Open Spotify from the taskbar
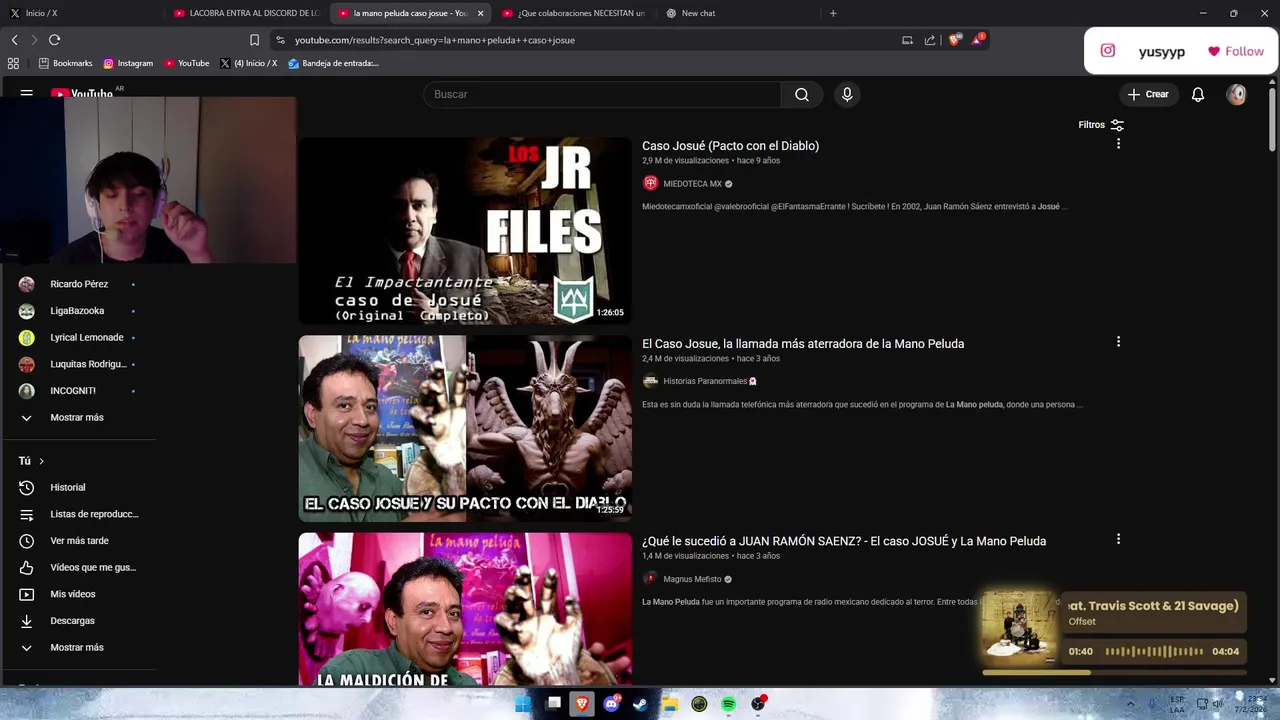1280x720 pixels. (729, 704)
